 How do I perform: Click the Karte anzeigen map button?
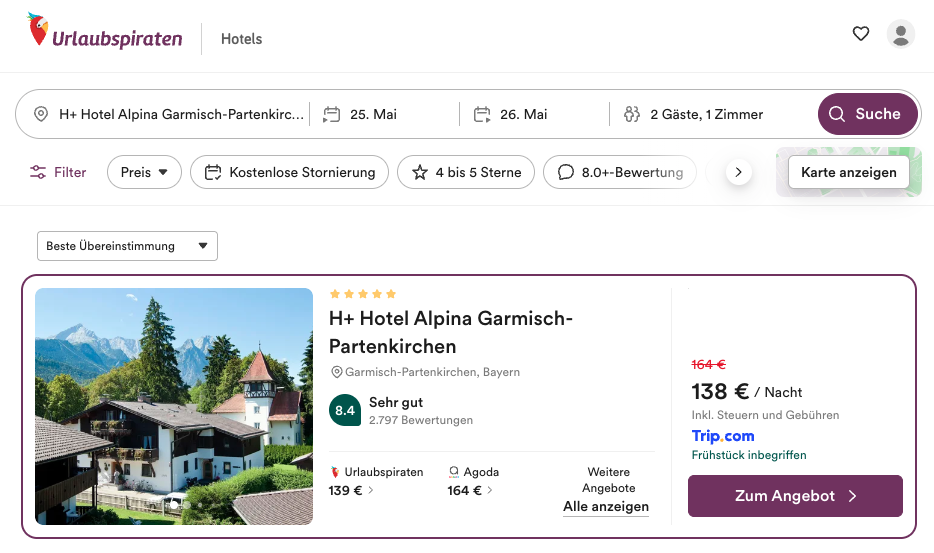tap(848, 172)
